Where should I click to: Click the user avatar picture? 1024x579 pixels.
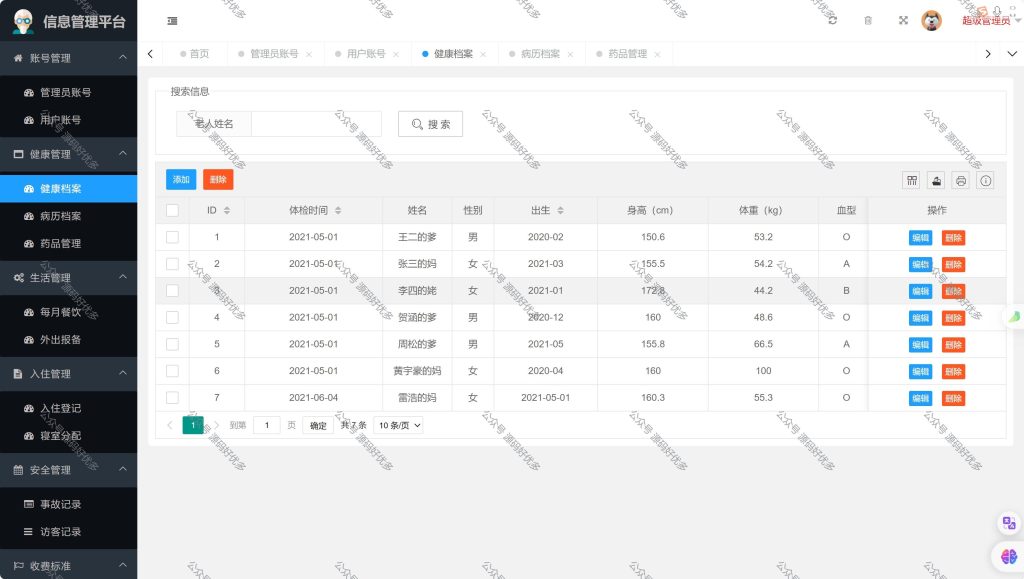pyautogui.click(x=931, y=20)
